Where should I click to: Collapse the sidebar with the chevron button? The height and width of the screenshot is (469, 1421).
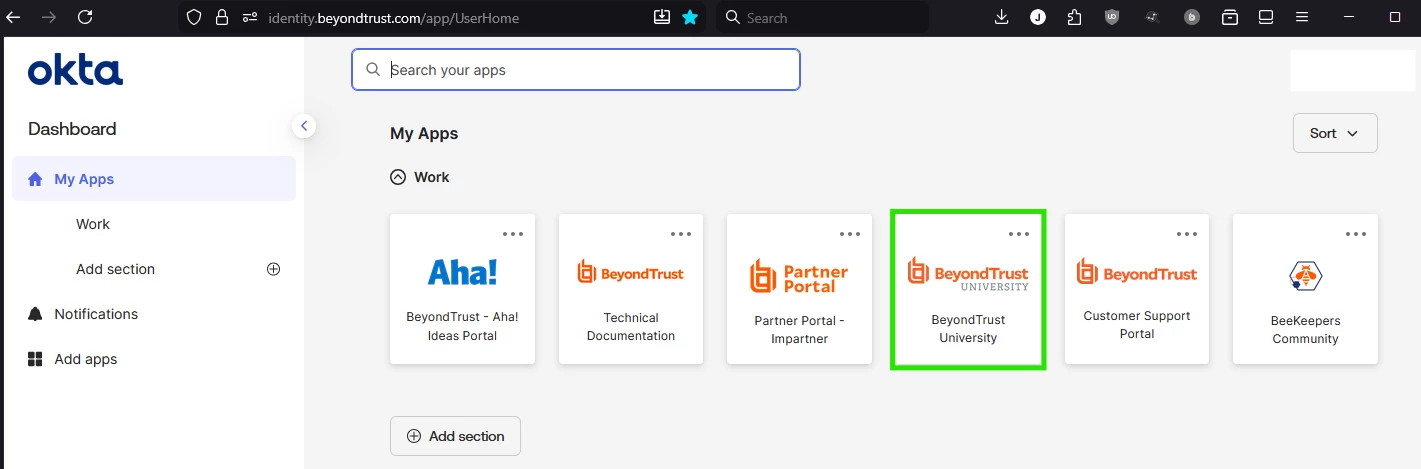pos(304,126)
